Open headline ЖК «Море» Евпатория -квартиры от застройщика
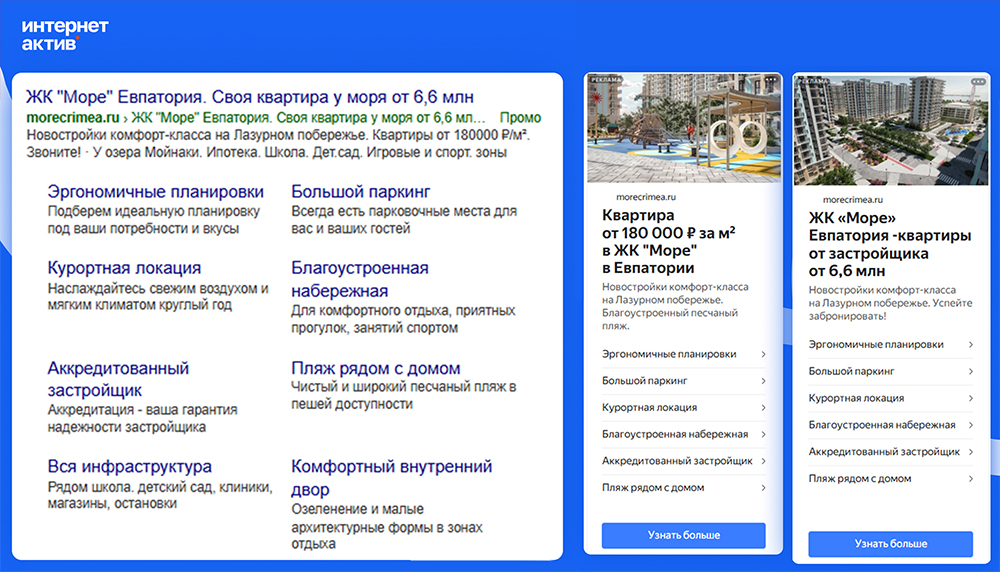 click(890, 244)
